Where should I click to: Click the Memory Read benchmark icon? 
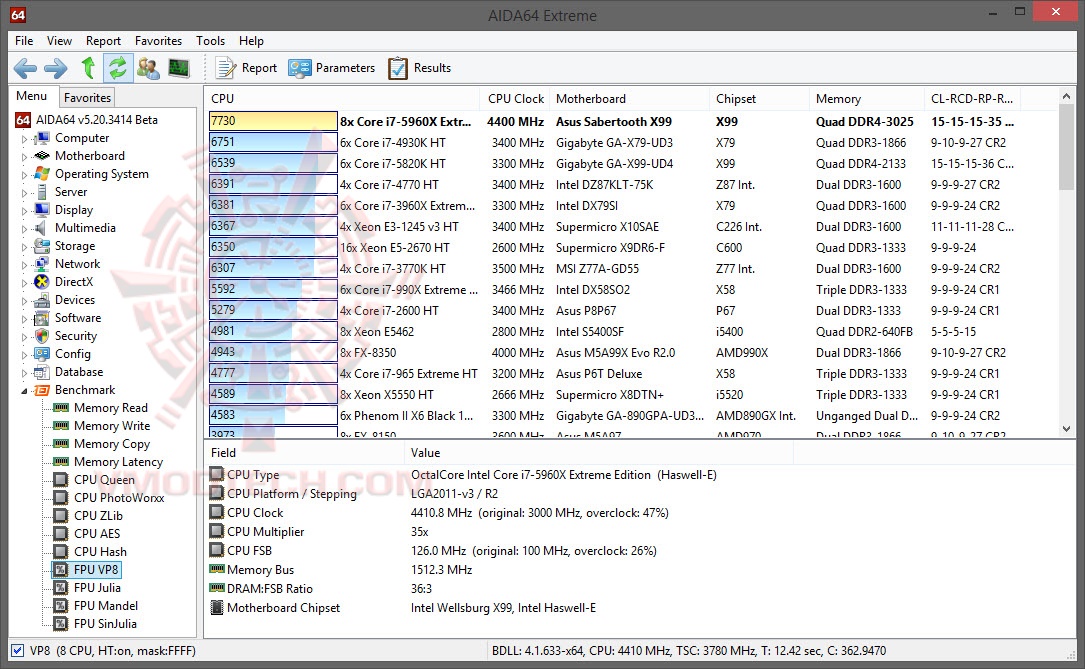[x=61, y=407]
